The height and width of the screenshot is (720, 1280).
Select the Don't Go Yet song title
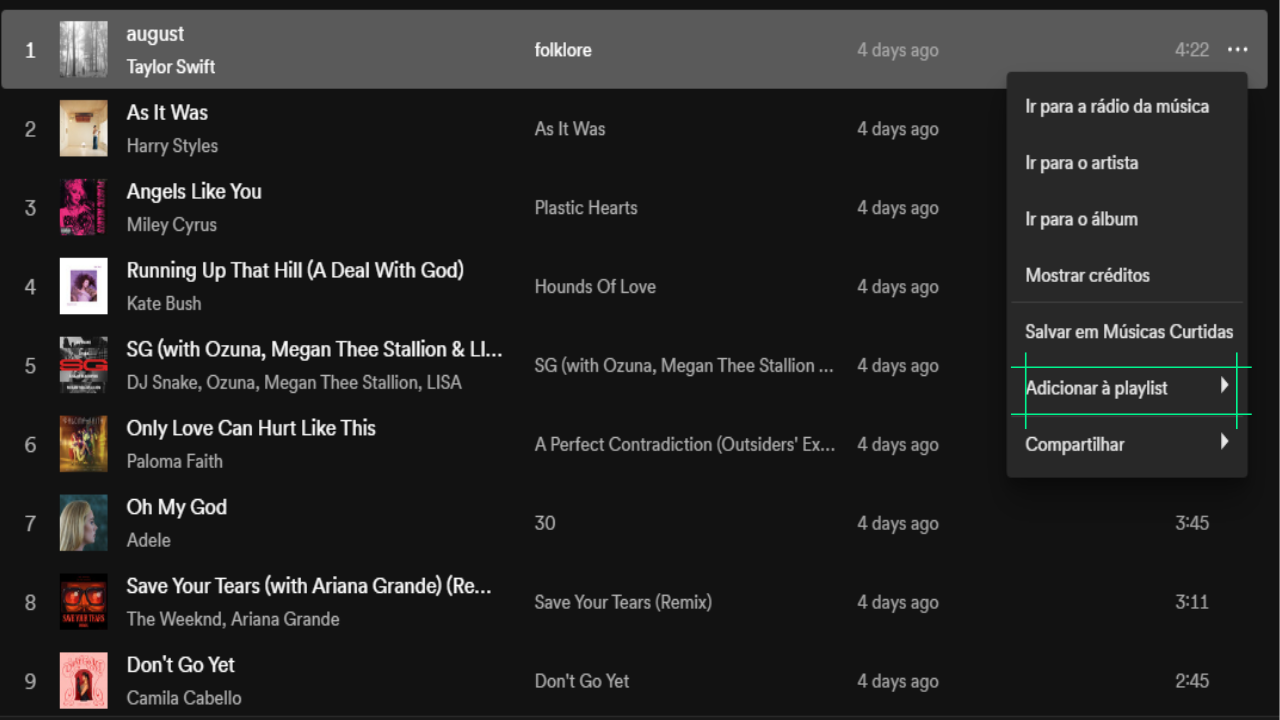181,665
